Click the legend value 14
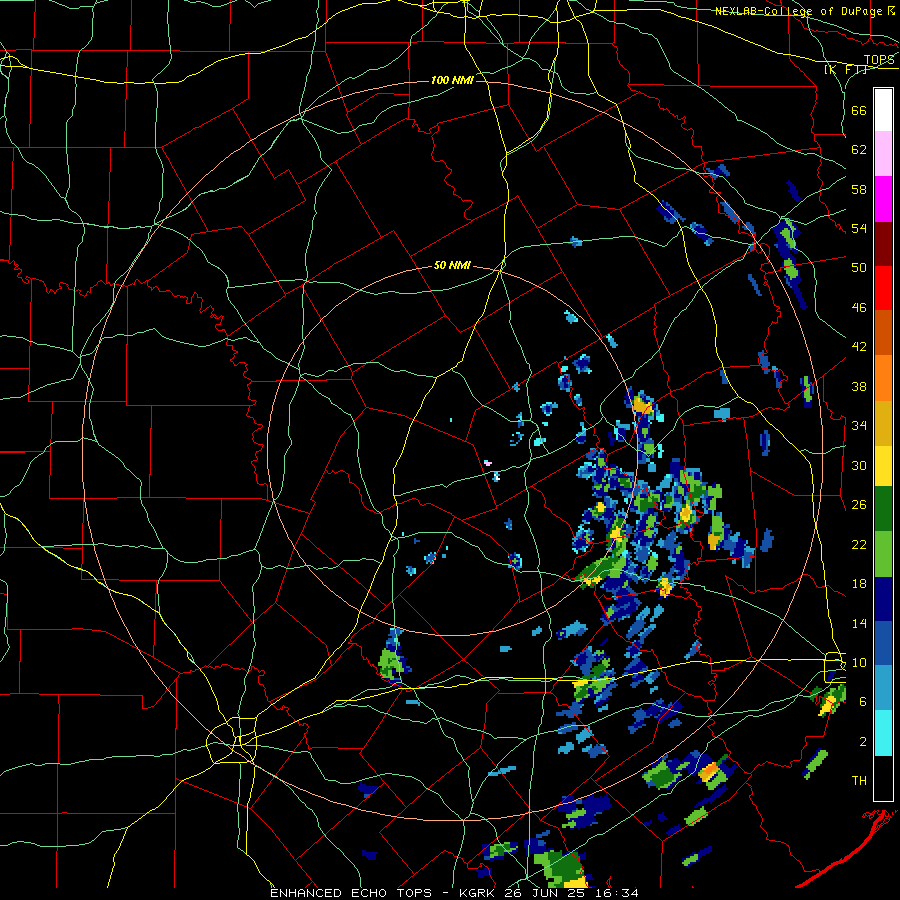Image resolution: width=900 pixels, height=900 pixels. click(x=859, y=623)
